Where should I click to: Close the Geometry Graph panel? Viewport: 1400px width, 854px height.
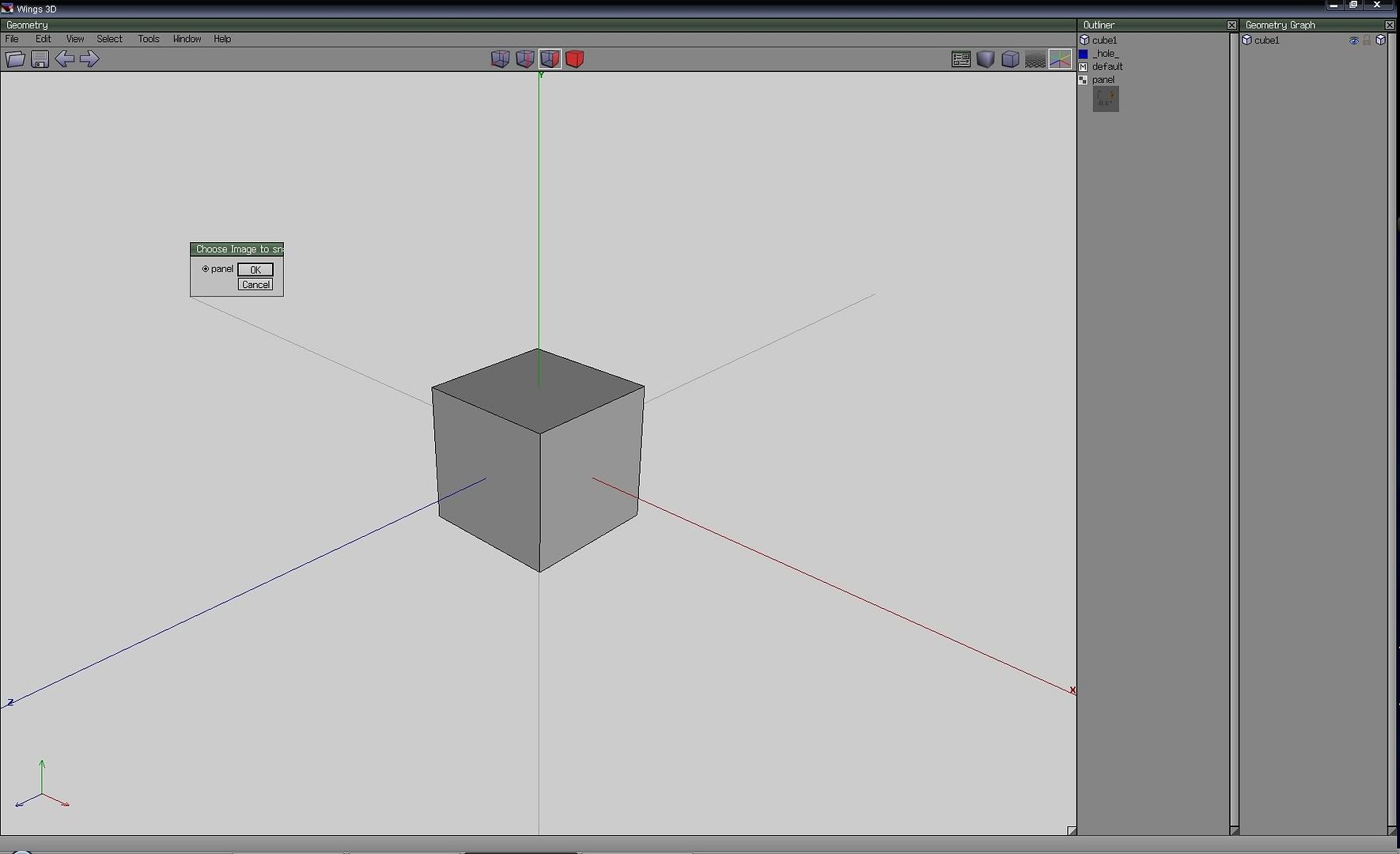click(1390, 25)
